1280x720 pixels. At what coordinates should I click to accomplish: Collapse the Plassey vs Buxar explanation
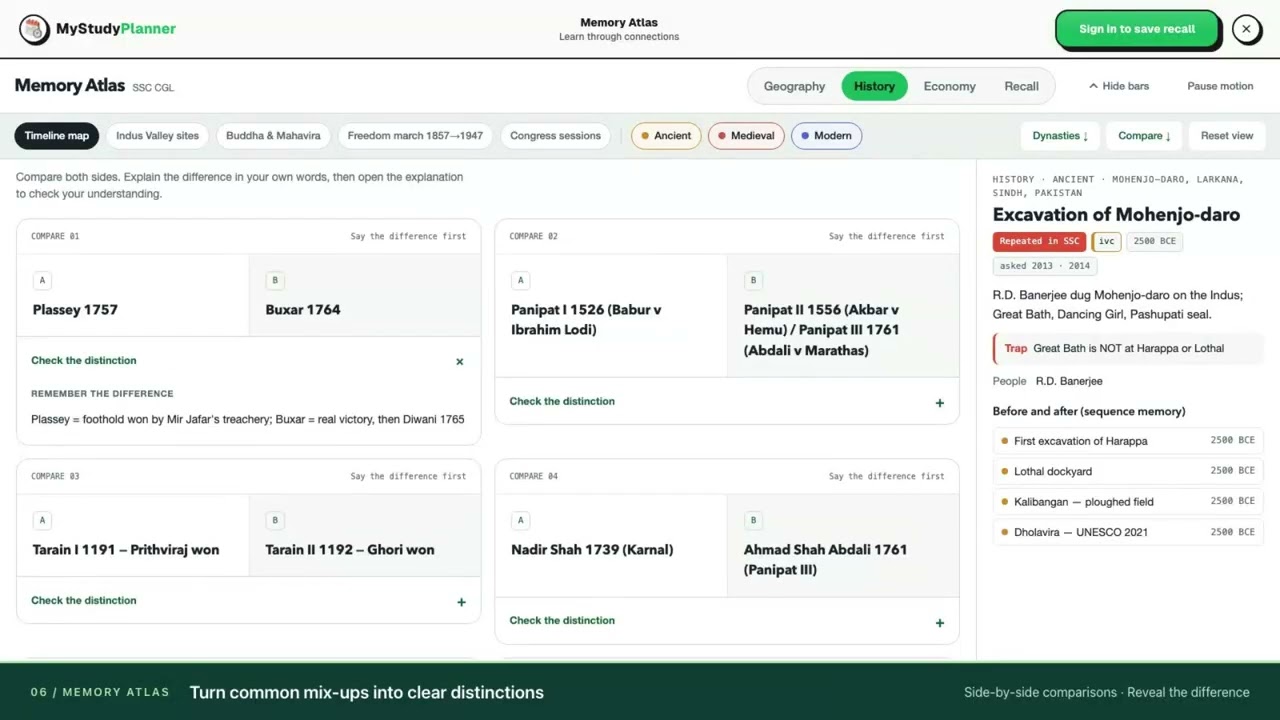[460, 362]
